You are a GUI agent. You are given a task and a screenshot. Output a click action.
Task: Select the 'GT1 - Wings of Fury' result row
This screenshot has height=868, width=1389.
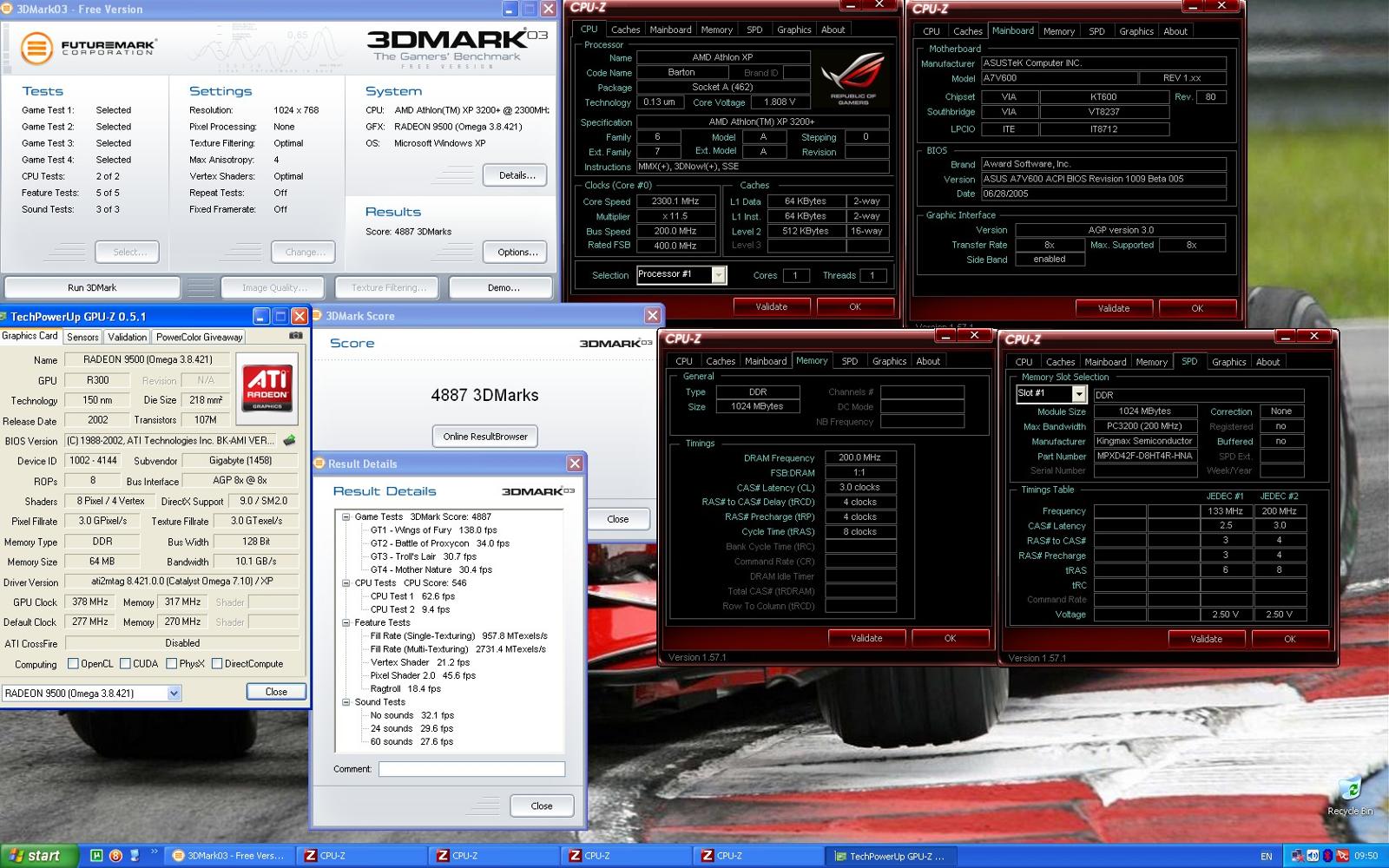click(433, 530)
